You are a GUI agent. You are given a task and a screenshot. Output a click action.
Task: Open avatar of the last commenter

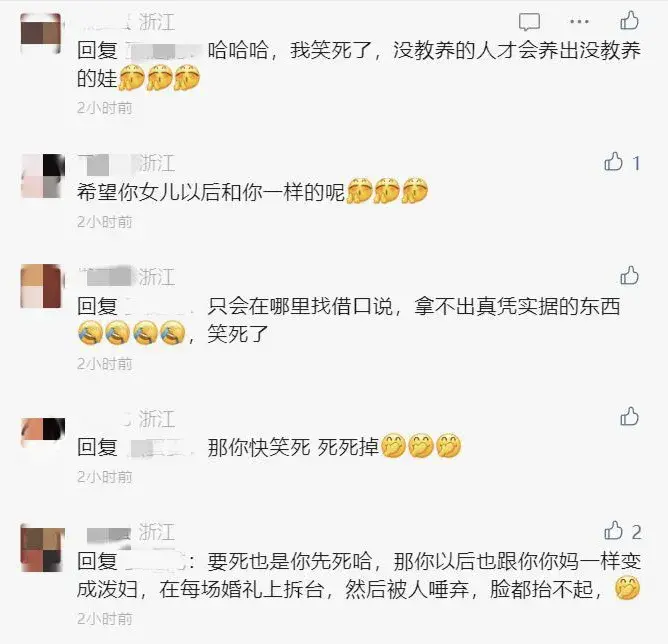point(42,549)
